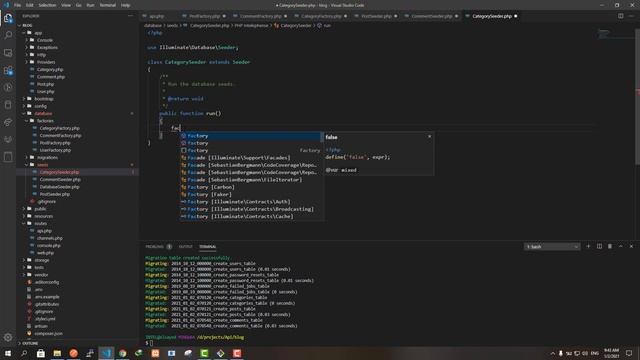The width and height of the screenshot is (640, 360).
Task: Kill the terminal with the trash icon
Action: click(x=610, y=247)
